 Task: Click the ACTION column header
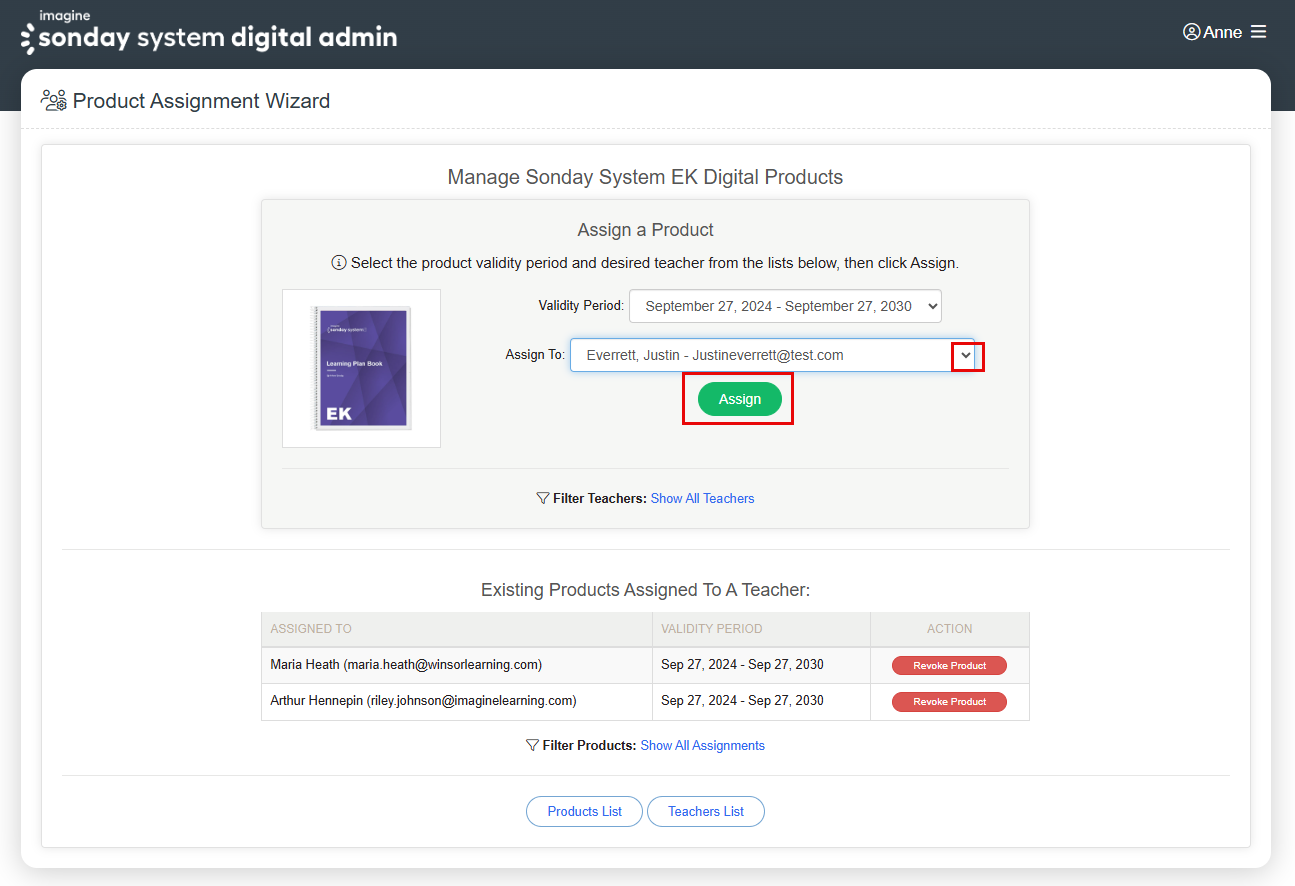tap(949, 629)
